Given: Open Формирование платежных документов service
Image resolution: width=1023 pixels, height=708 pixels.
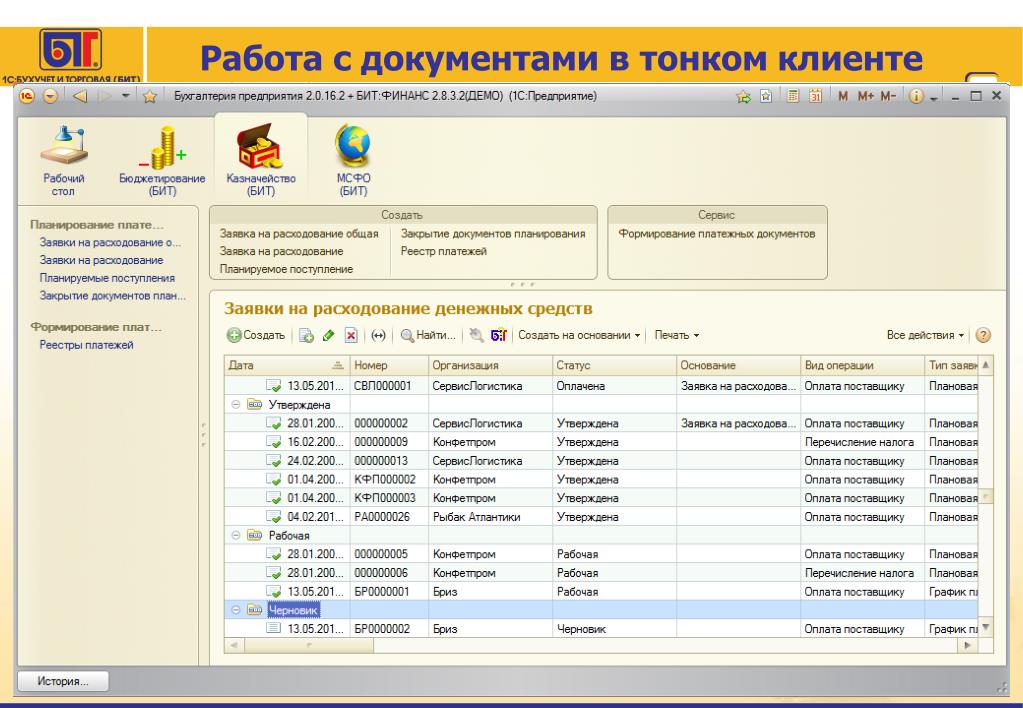Looking at the screenshot, I should click(x=717, y=234).
